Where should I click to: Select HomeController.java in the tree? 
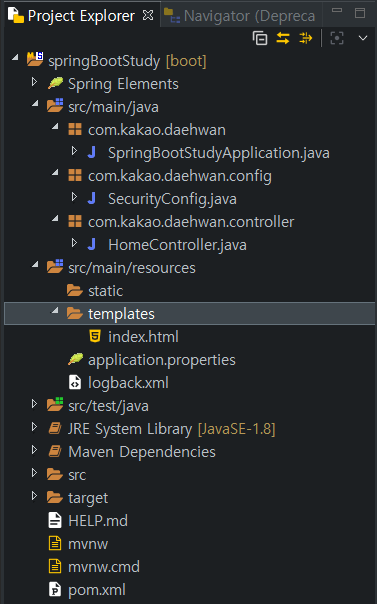click(x=178, y=245)
